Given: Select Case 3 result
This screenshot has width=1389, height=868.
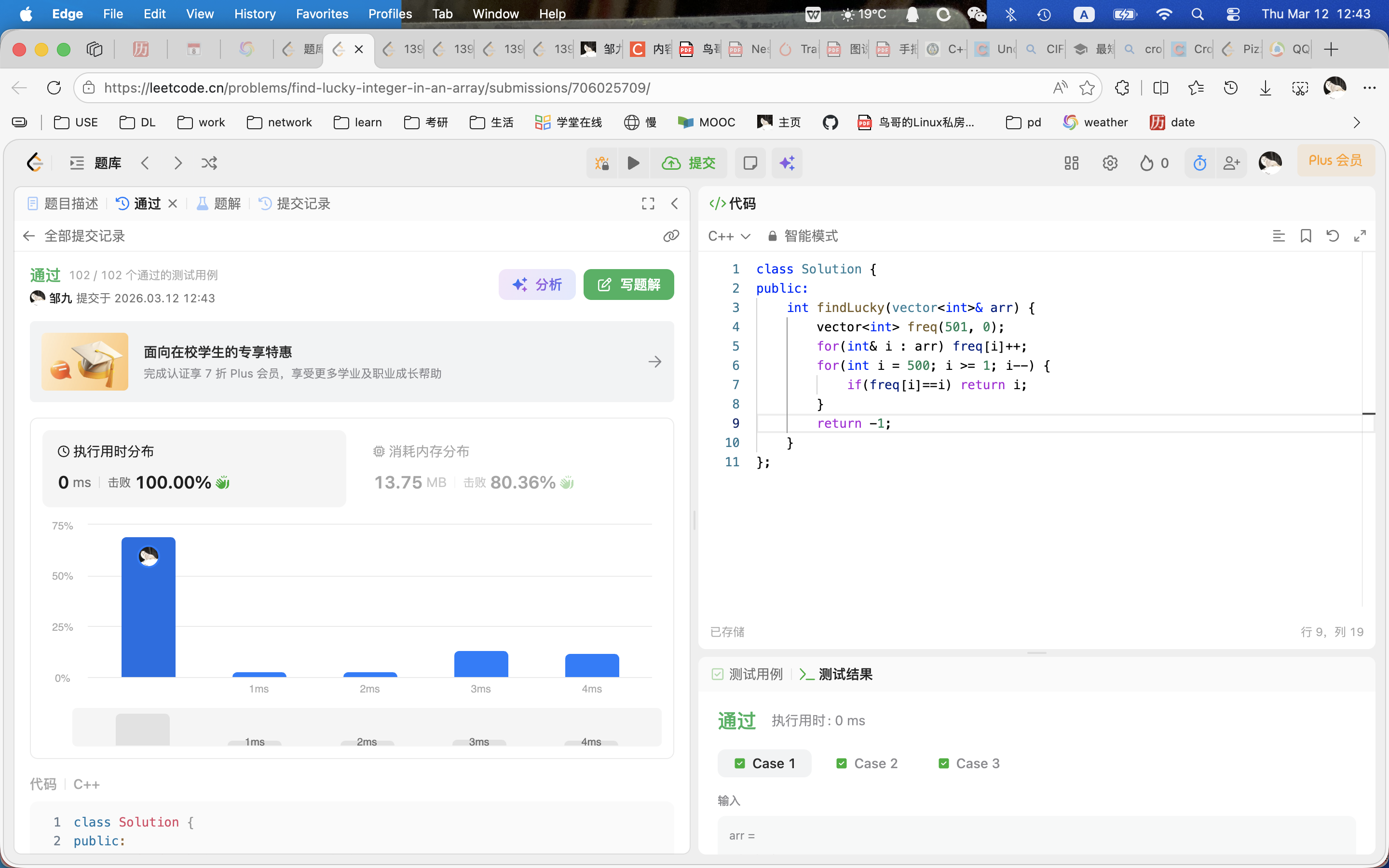Looking at the screenshot, I should coord(969,763).
